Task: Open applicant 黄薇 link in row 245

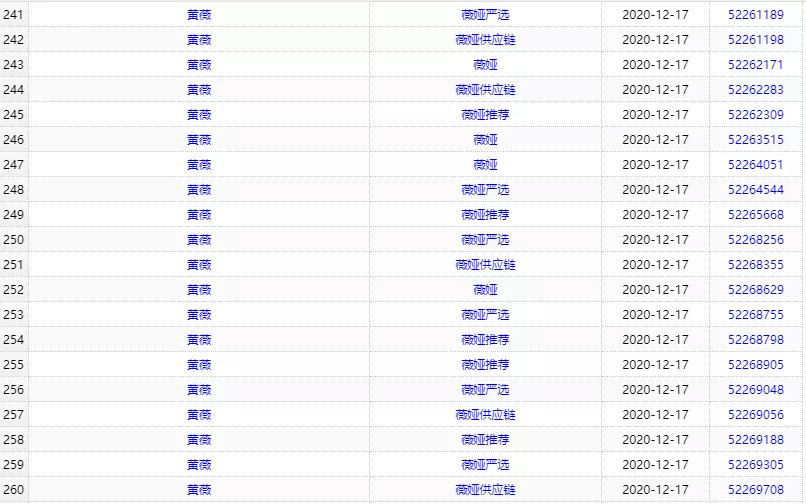Action: click(x=199, y=115)
